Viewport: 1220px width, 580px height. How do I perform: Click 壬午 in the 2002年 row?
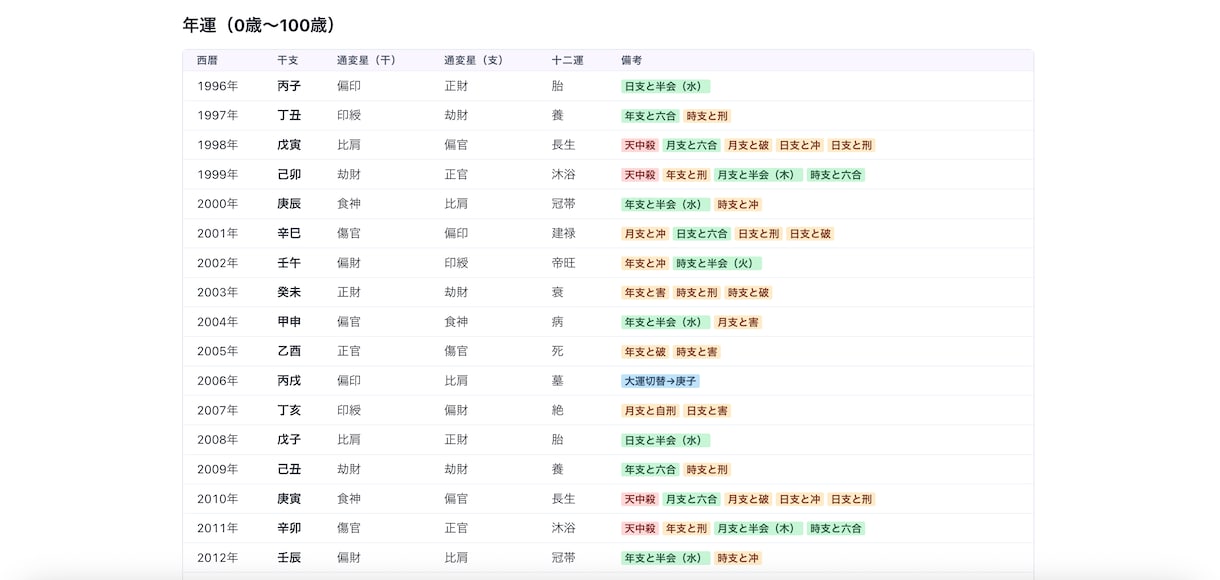pos(289,263)
